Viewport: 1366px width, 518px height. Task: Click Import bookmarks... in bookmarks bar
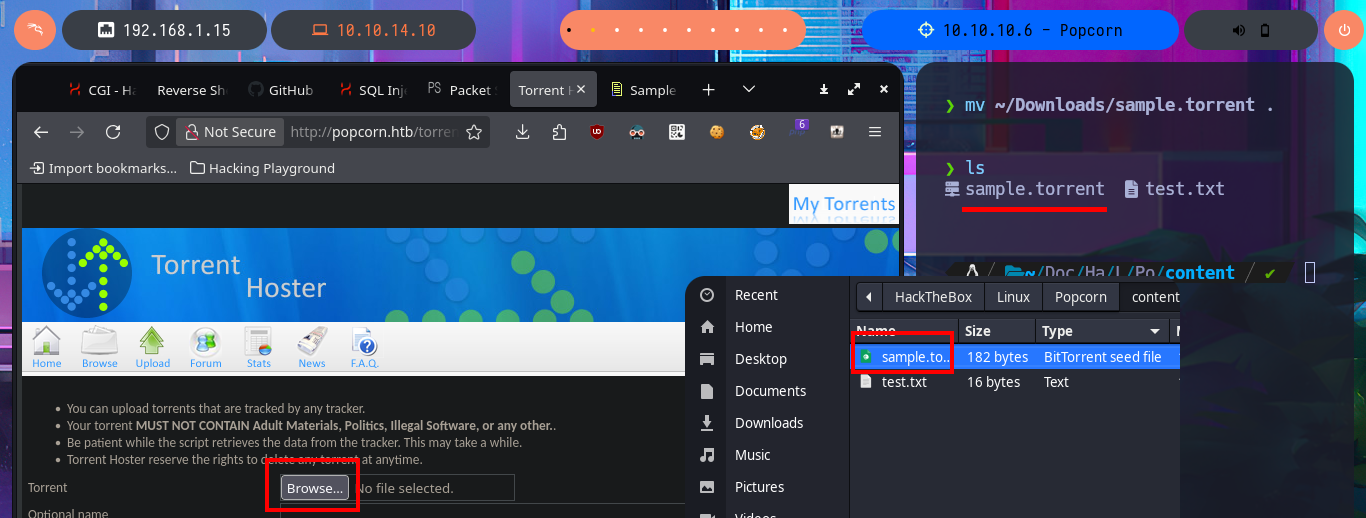pyautogui.click(x=104, y=168)
